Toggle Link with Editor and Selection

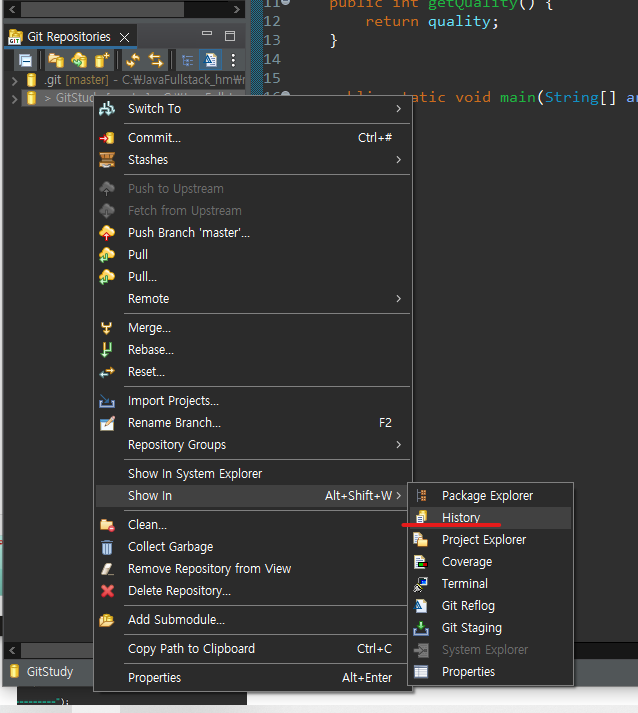pyautogui.click(x=156, y=60)
